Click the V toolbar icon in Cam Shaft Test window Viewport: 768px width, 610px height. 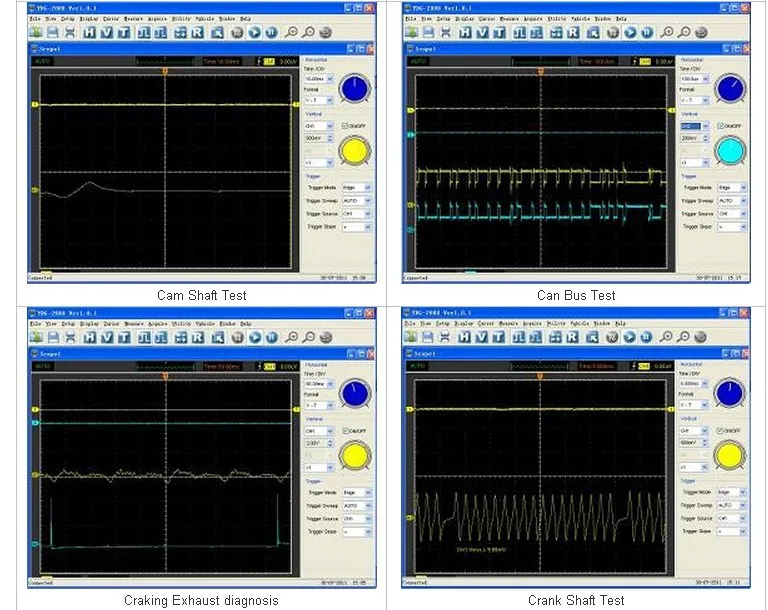click(x=106, y=32)
